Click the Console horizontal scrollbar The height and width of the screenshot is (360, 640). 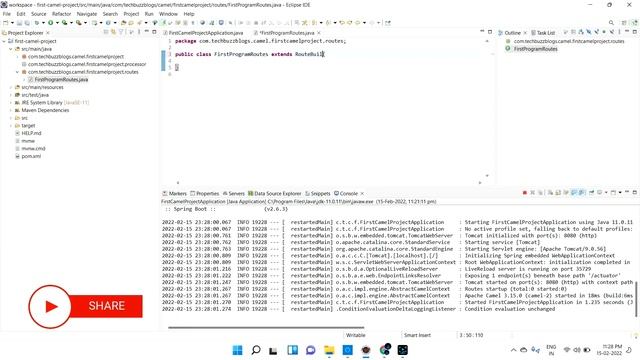(266, 327)
